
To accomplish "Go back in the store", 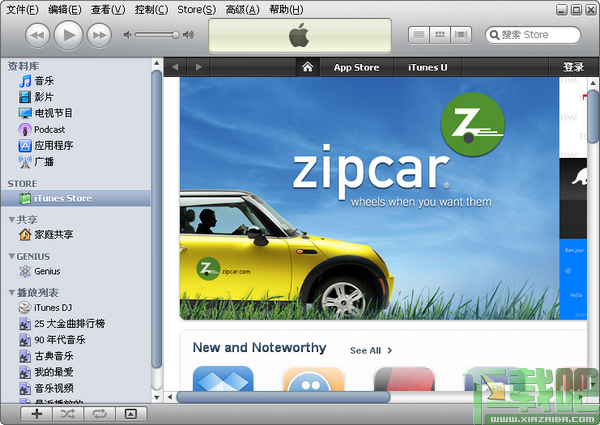I will coord(175,67).
